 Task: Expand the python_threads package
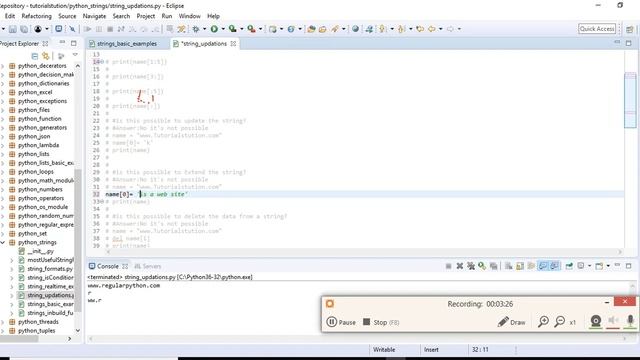coord(3,322)
